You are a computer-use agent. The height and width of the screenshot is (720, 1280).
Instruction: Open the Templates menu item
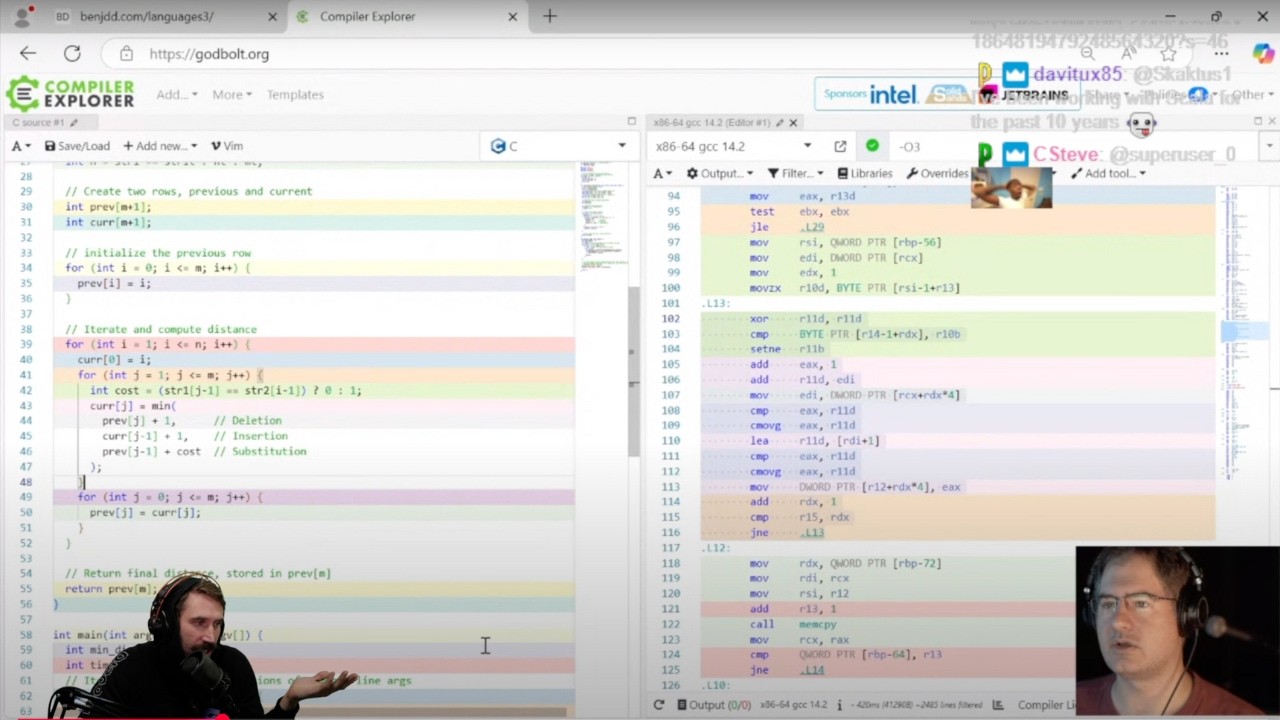pos(295,94)
